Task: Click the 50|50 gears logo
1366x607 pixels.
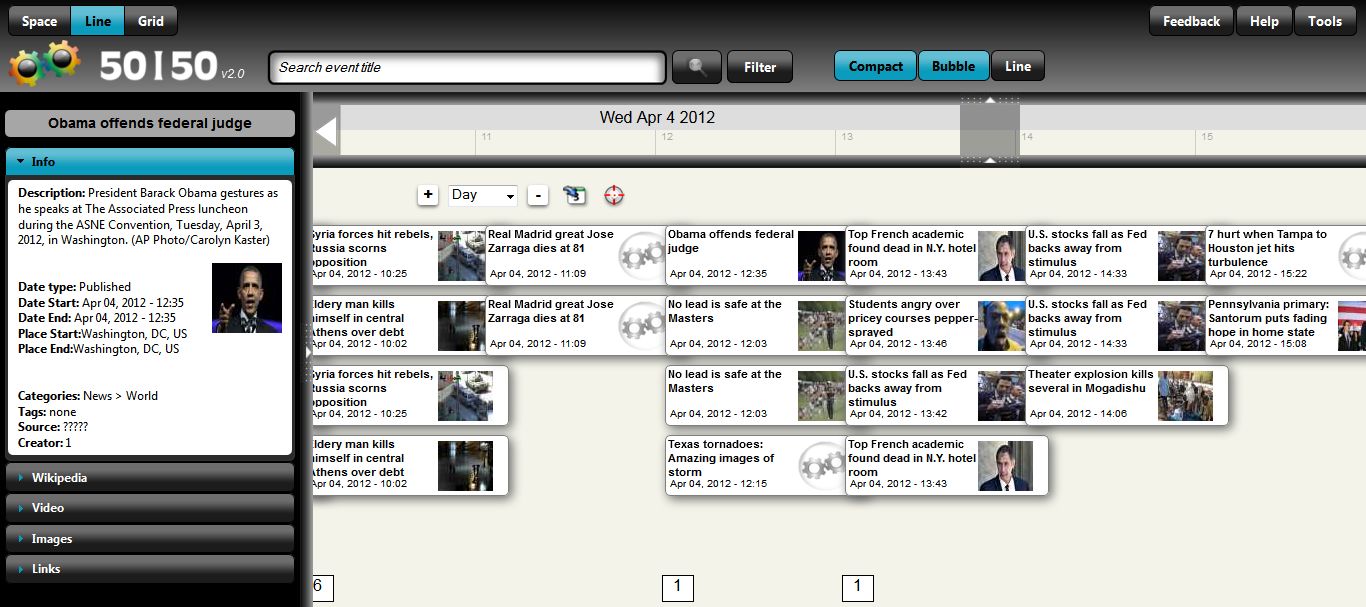Action: point(44,63)
